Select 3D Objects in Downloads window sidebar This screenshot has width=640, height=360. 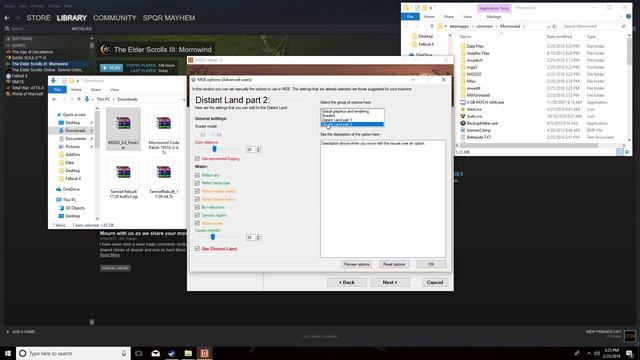tap(75, 208)
